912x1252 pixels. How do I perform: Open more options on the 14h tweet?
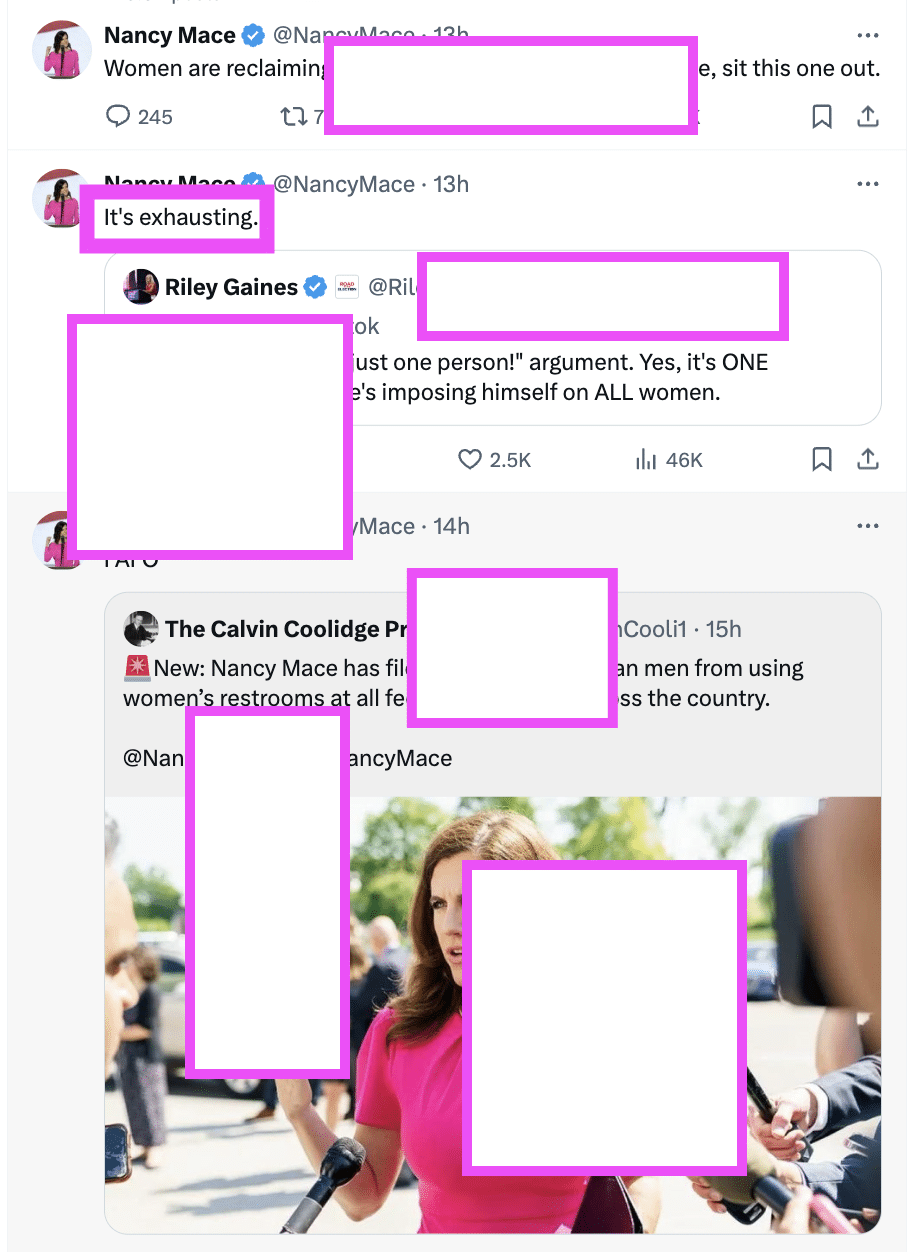tap(868, 526)
